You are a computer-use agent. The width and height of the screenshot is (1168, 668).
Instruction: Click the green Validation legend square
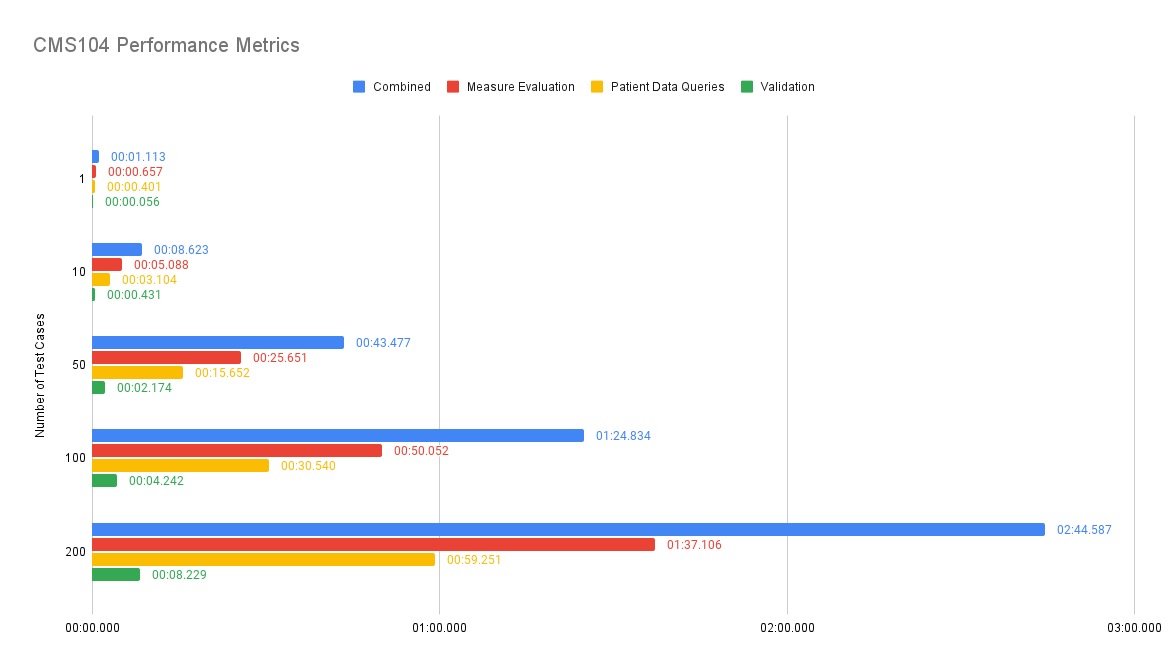[x=745, y=86]
